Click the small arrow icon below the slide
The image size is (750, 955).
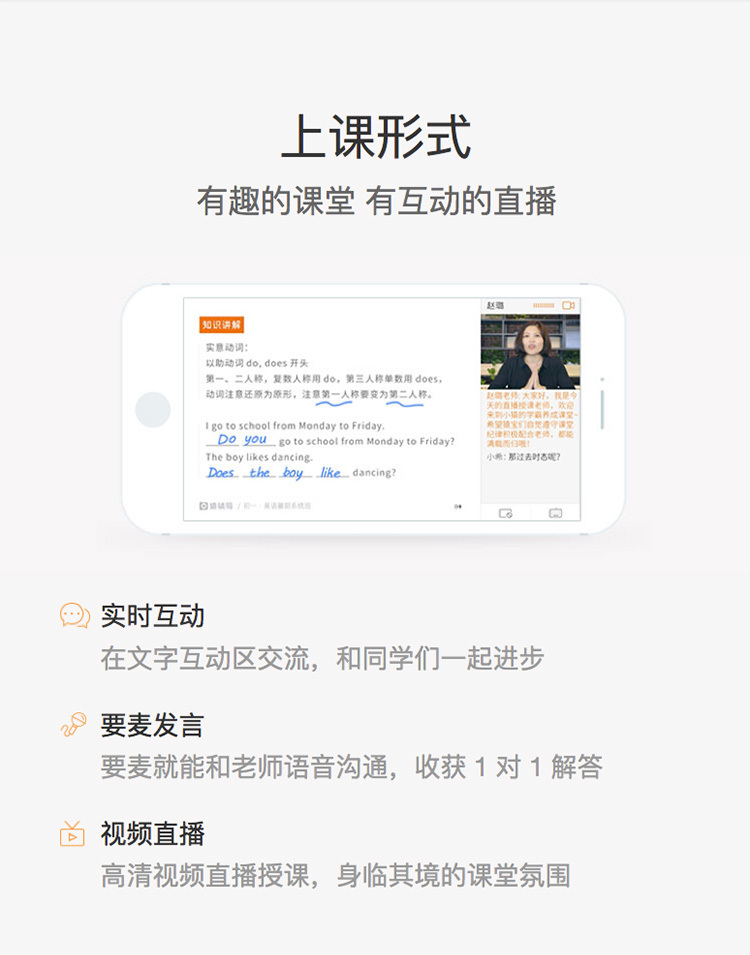pos(458,506)
